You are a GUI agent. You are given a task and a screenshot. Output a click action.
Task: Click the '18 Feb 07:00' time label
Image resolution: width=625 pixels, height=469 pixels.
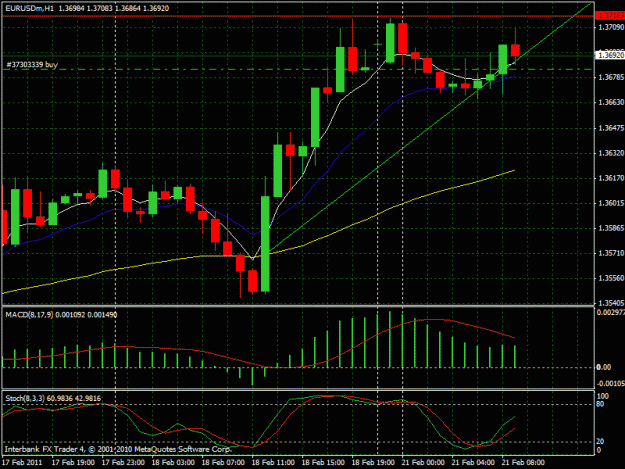click(223, 463)
